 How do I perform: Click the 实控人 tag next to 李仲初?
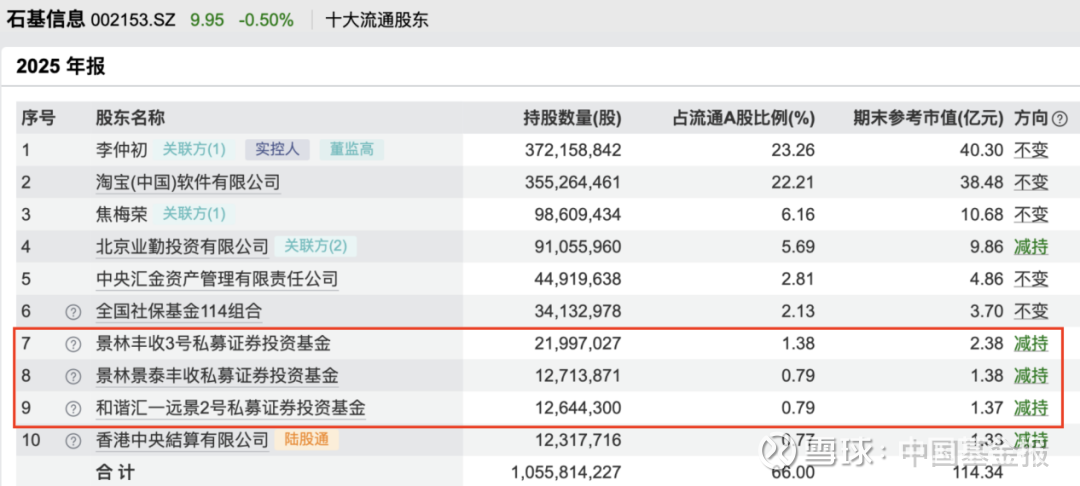tap(277, 150)
